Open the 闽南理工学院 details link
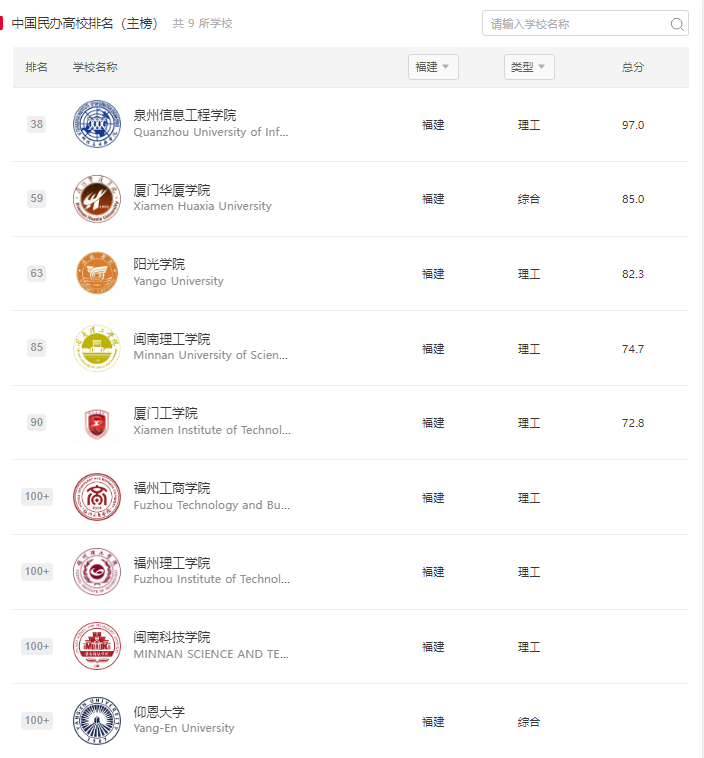704x758 pixels. (172, 339)
